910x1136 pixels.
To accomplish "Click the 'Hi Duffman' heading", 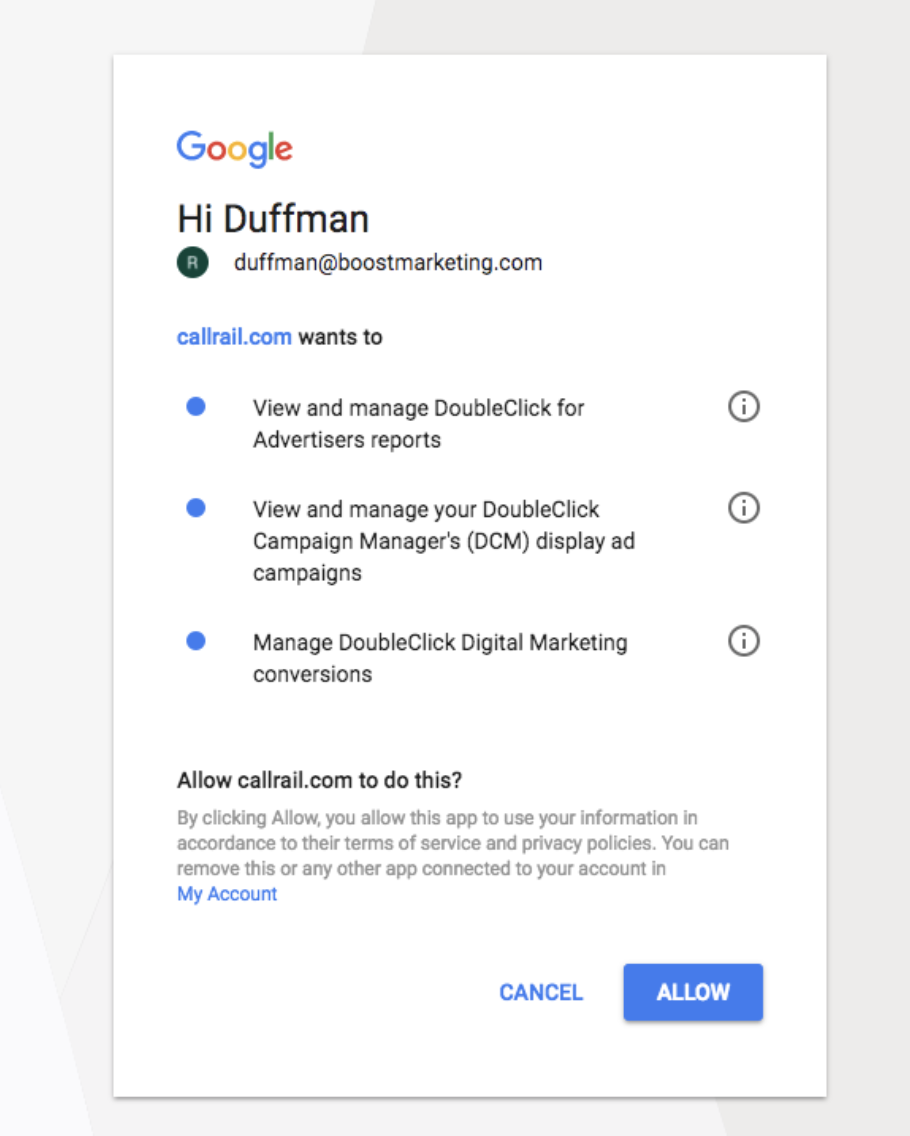I will pos(273,219).
